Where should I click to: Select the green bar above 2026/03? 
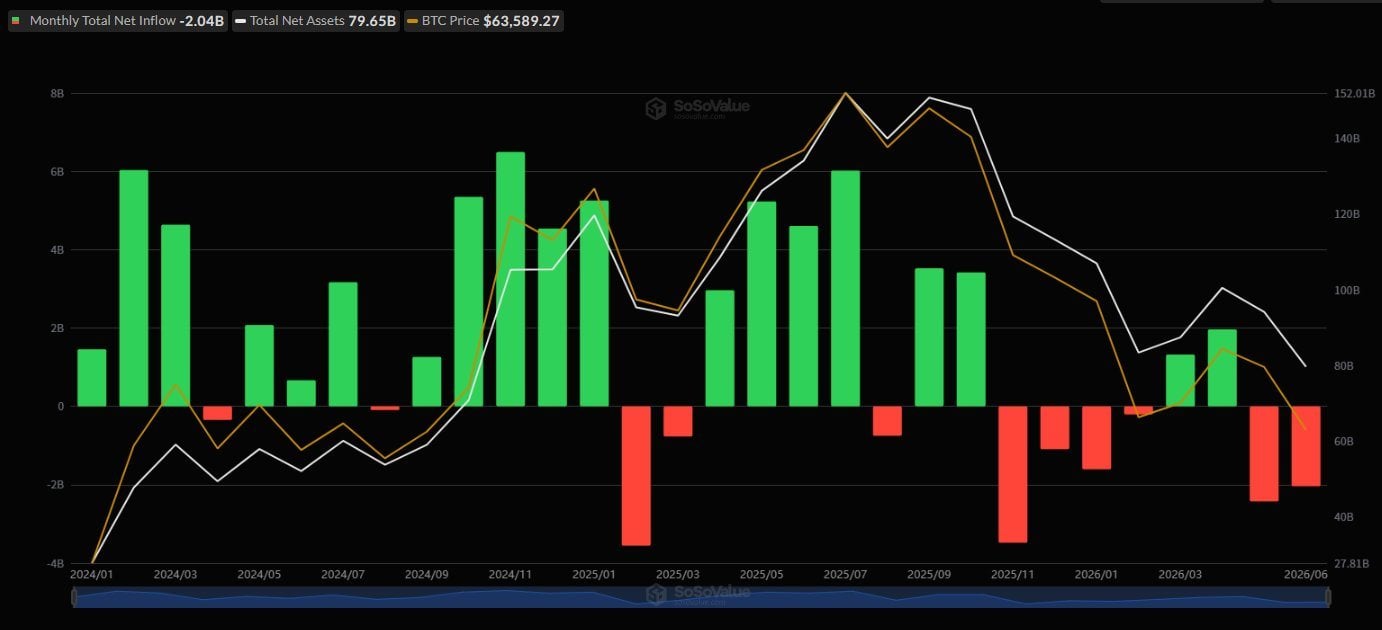(1180, 380)
